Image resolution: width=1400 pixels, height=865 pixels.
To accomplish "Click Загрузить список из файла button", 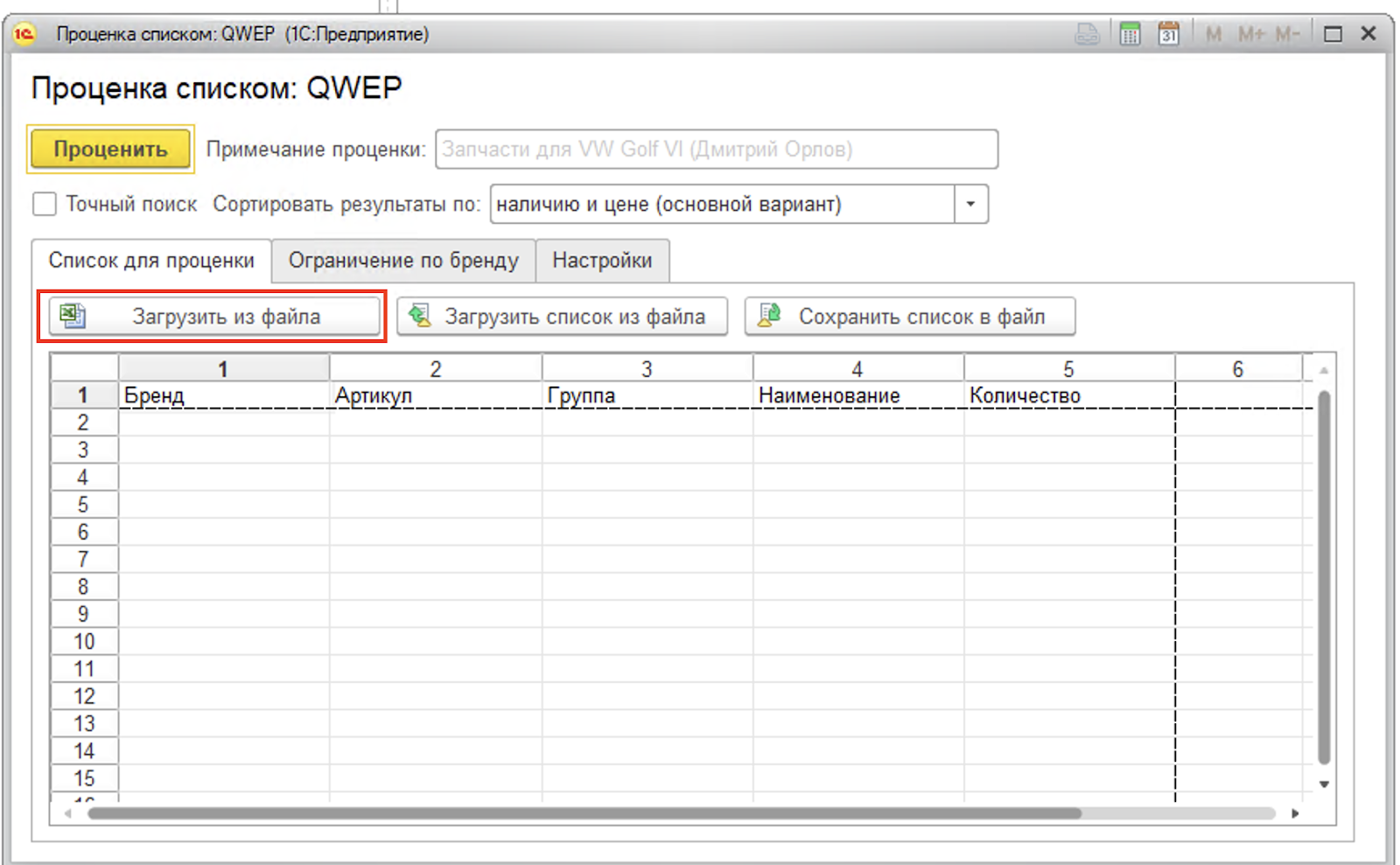I will point(562,316).
